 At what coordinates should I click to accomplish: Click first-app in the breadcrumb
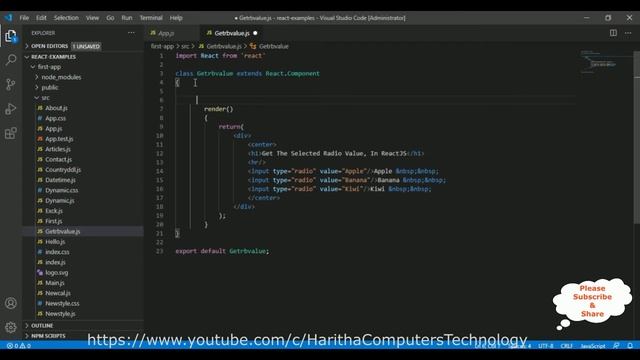pyautogui.click(x=162, y=47)
